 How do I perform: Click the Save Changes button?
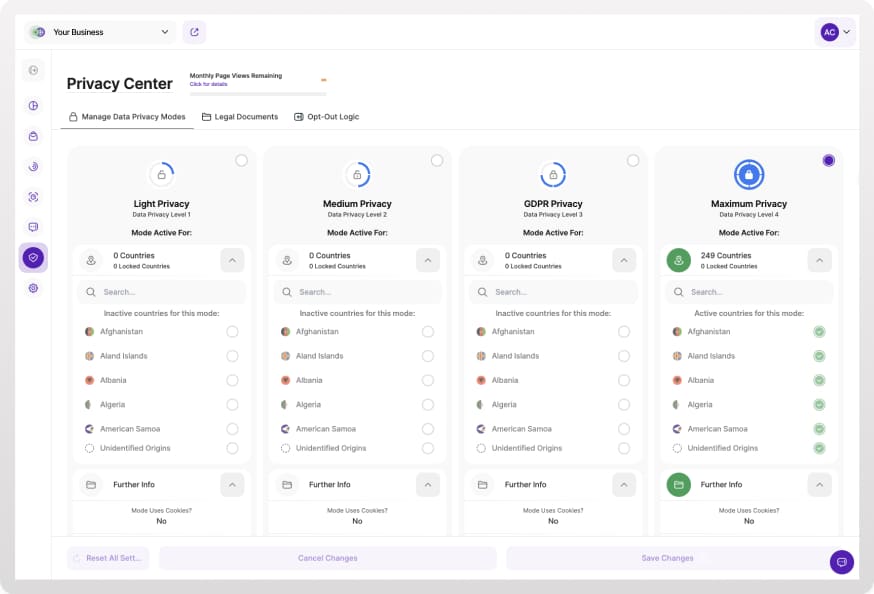(667, 558)
